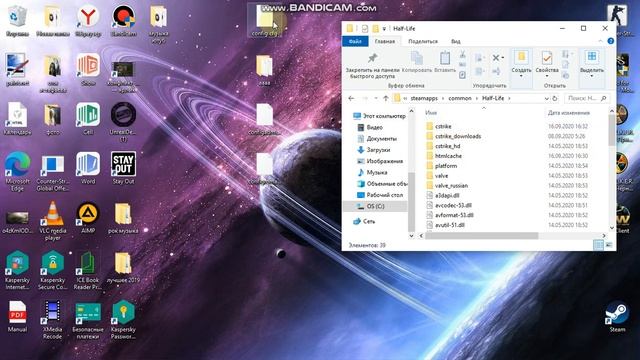Click the Explorer search field
The height and width of the screenshot is (360, 640).
pyautogui.click(x=587, y=98)
